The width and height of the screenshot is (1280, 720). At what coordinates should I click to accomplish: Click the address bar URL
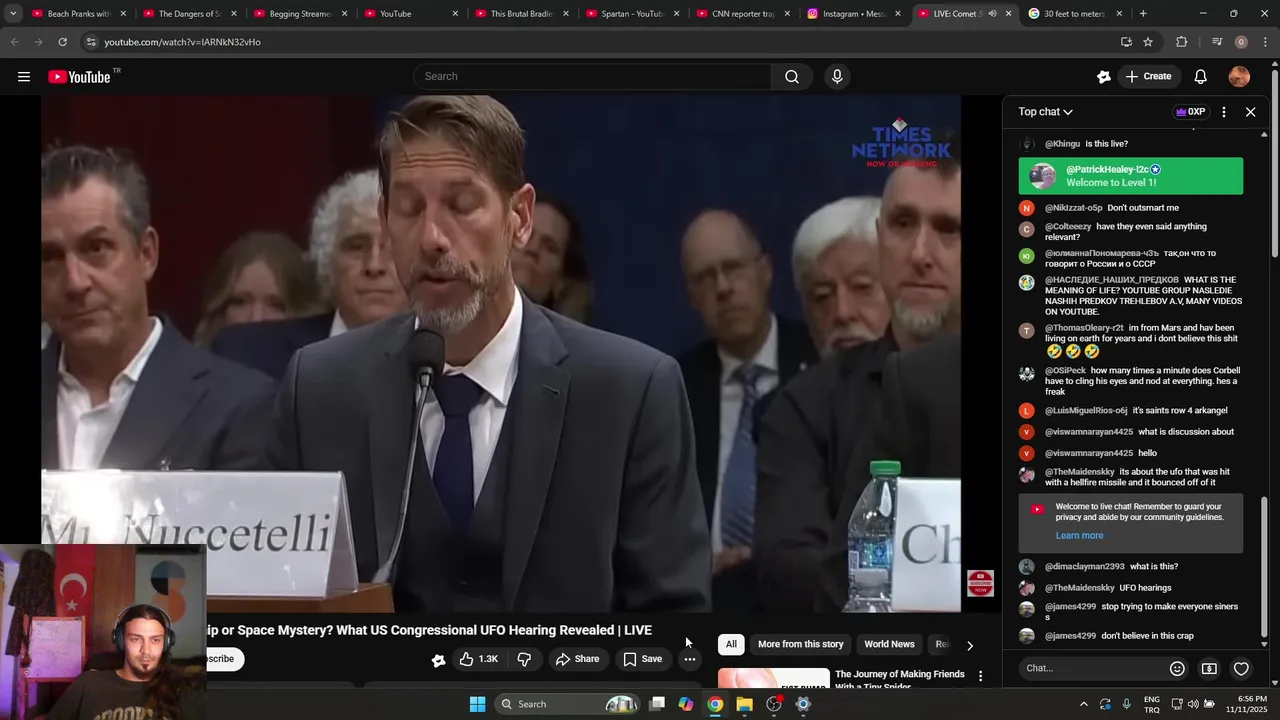click(x=183, y=42)
